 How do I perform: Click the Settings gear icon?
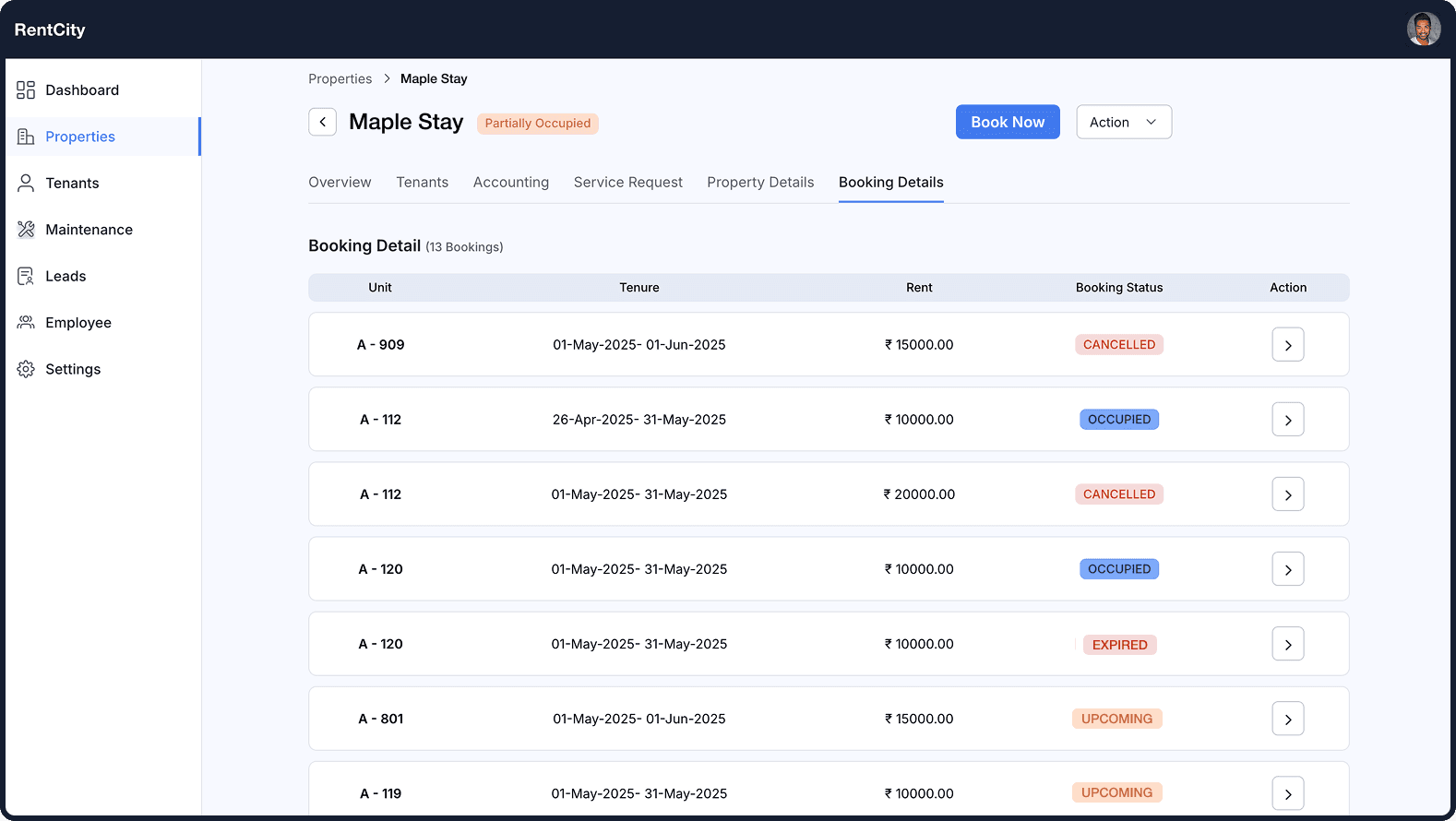click(x=26, y=369)
